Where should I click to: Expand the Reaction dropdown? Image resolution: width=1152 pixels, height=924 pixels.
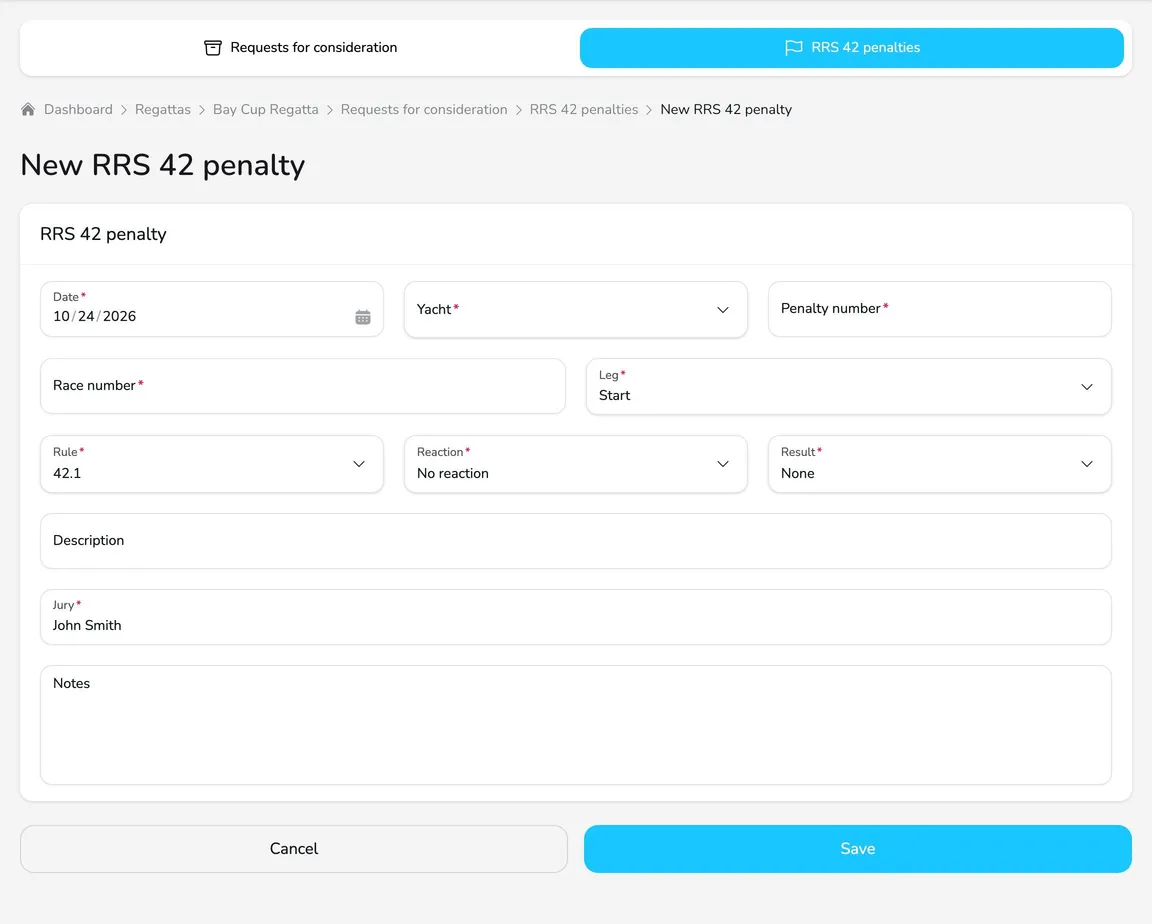(575, 464)
